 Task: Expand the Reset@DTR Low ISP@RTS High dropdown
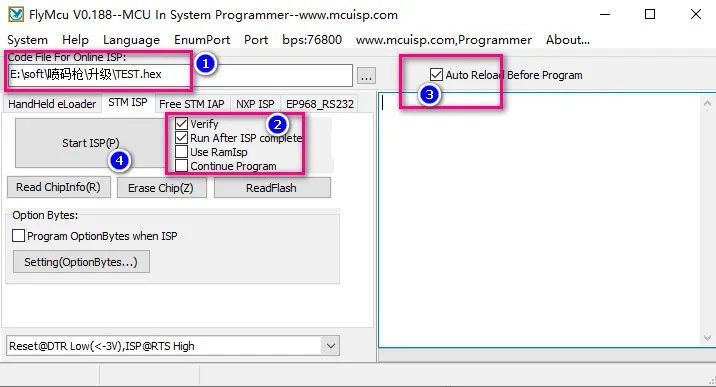coord(331,346)
